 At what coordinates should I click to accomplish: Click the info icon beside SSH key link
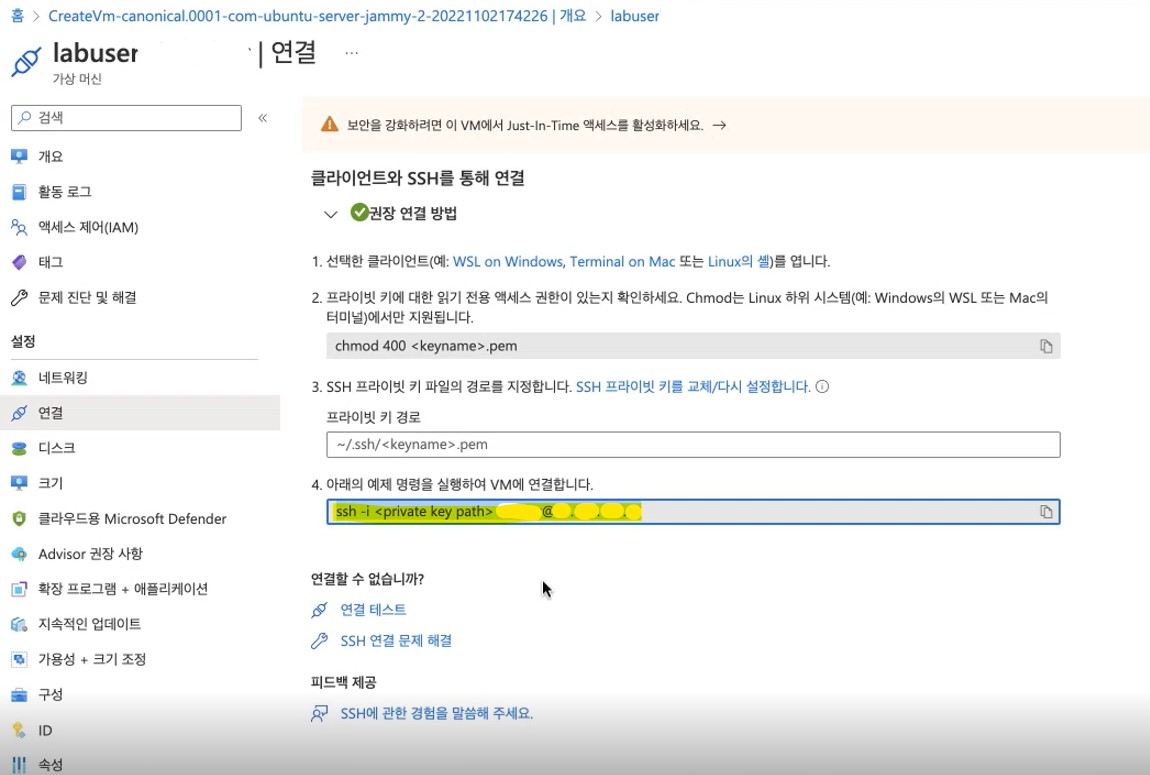(x=823, y=387)
